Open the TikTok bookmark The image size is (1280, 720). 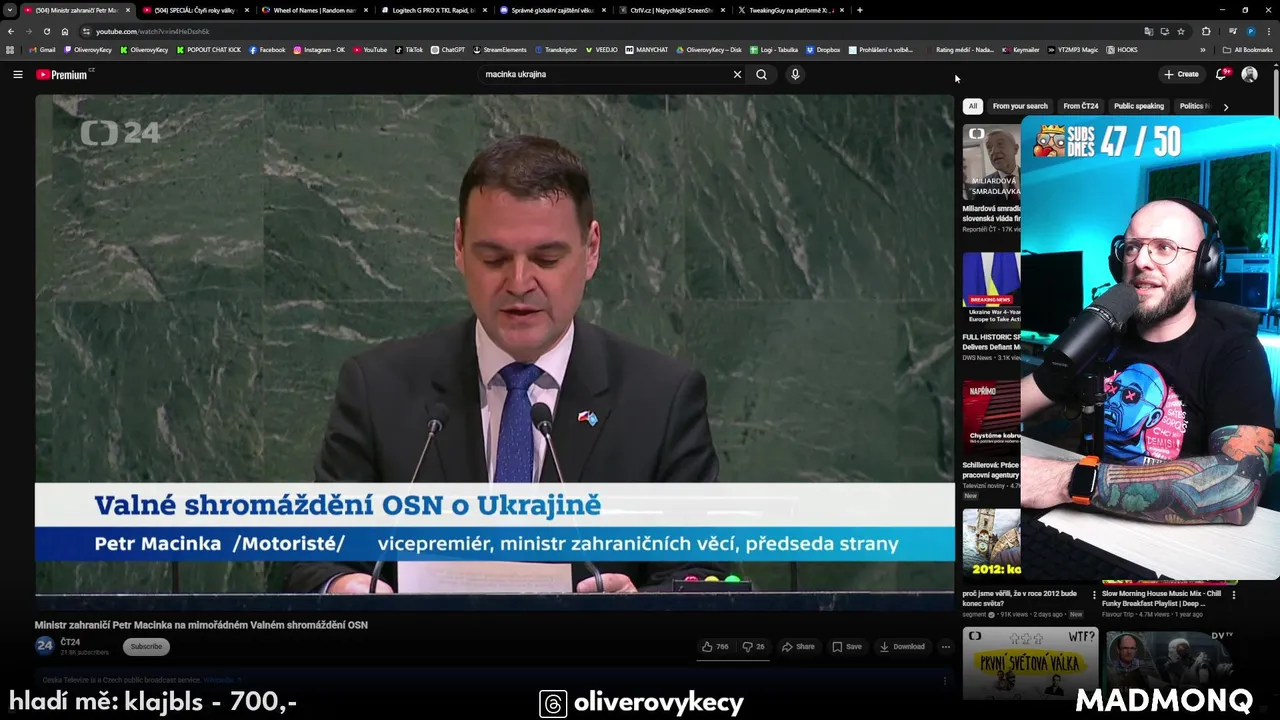[x=409, y=49]
